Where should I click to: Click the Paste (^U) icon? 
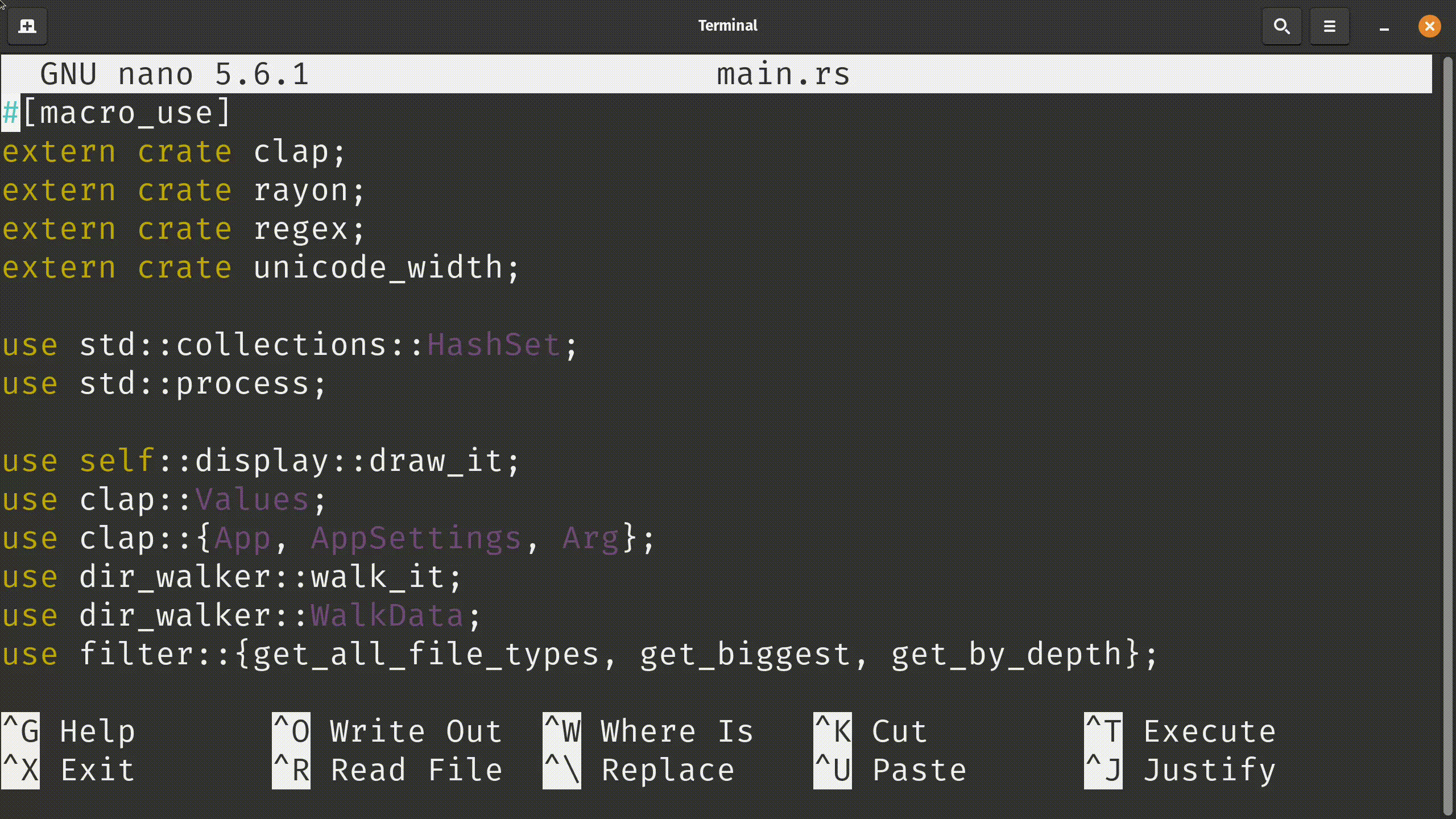831,770
